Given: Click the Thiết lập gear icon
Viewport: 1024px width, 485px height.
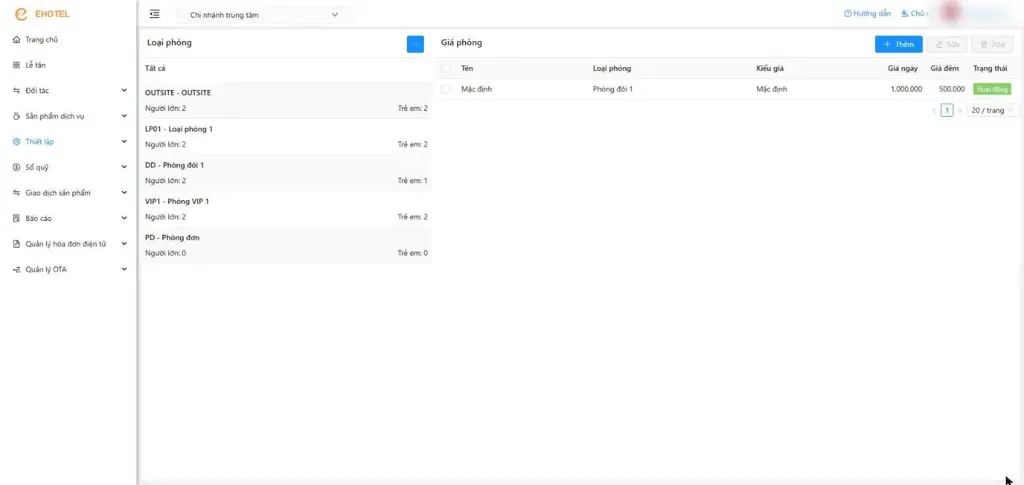Looking at the screenshot, I should (x=17, y=142).
